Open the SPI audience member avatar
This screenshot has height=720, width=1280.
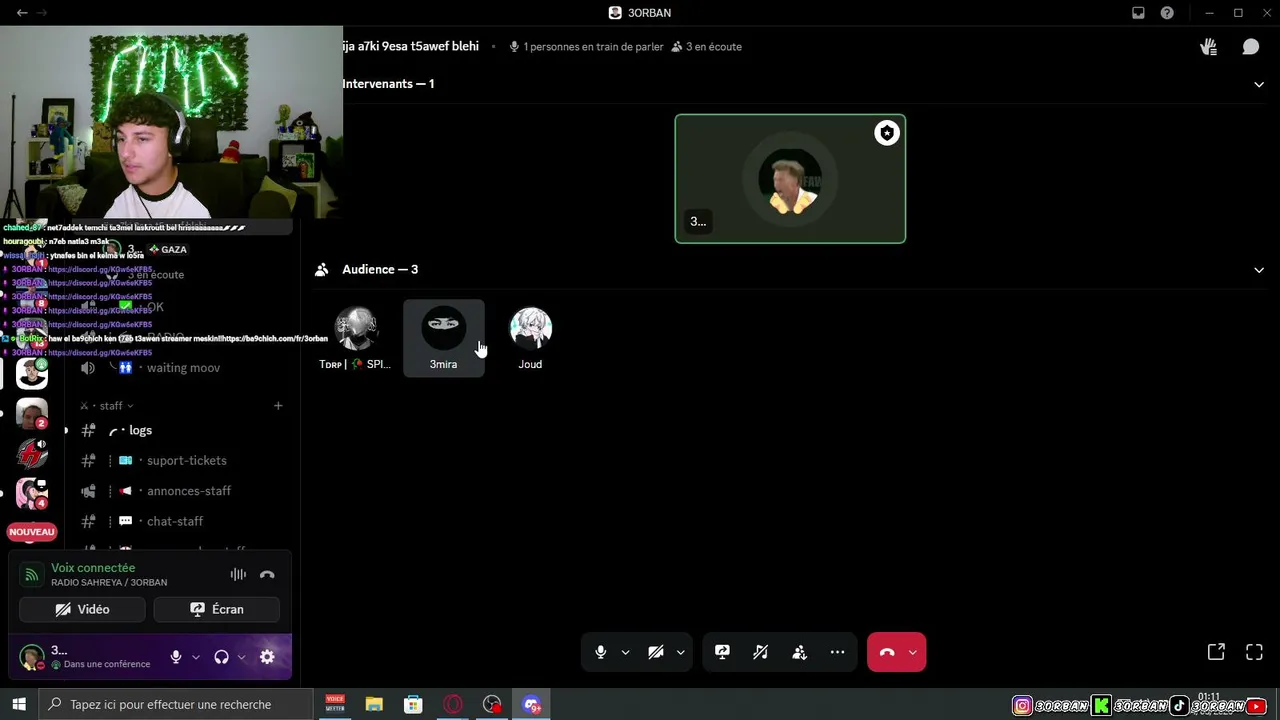tap(356, 329)
